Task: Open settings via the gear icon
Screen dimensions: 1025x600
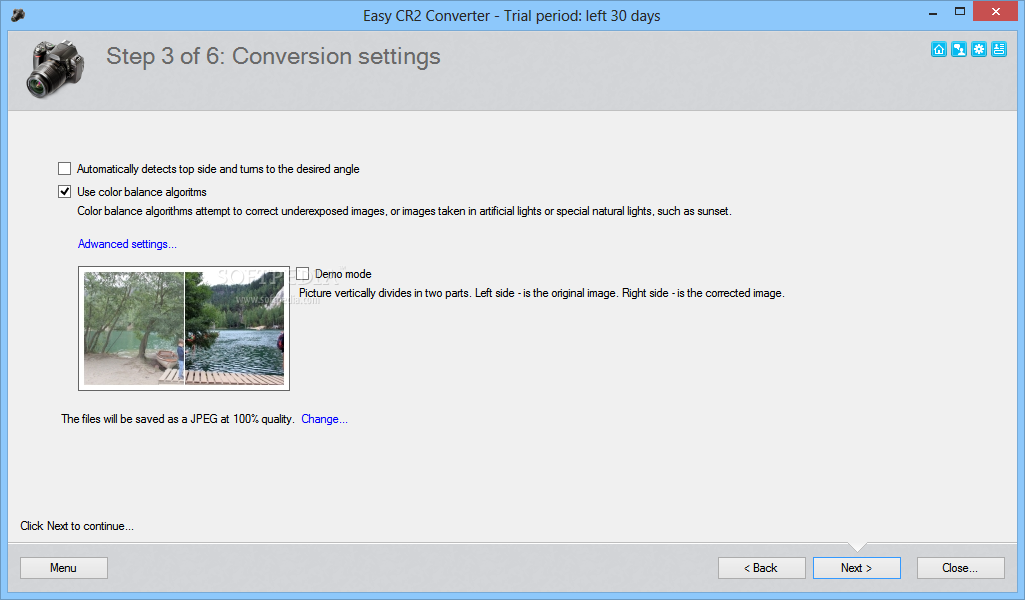Action: click(x=979, y=49)
